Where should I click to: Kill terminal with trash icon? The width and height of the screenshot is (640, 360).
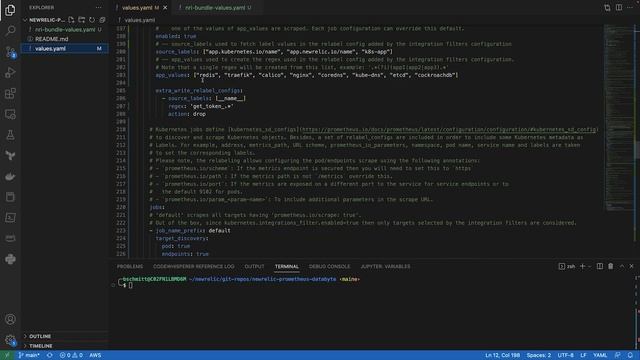click(x=611, y=266)
